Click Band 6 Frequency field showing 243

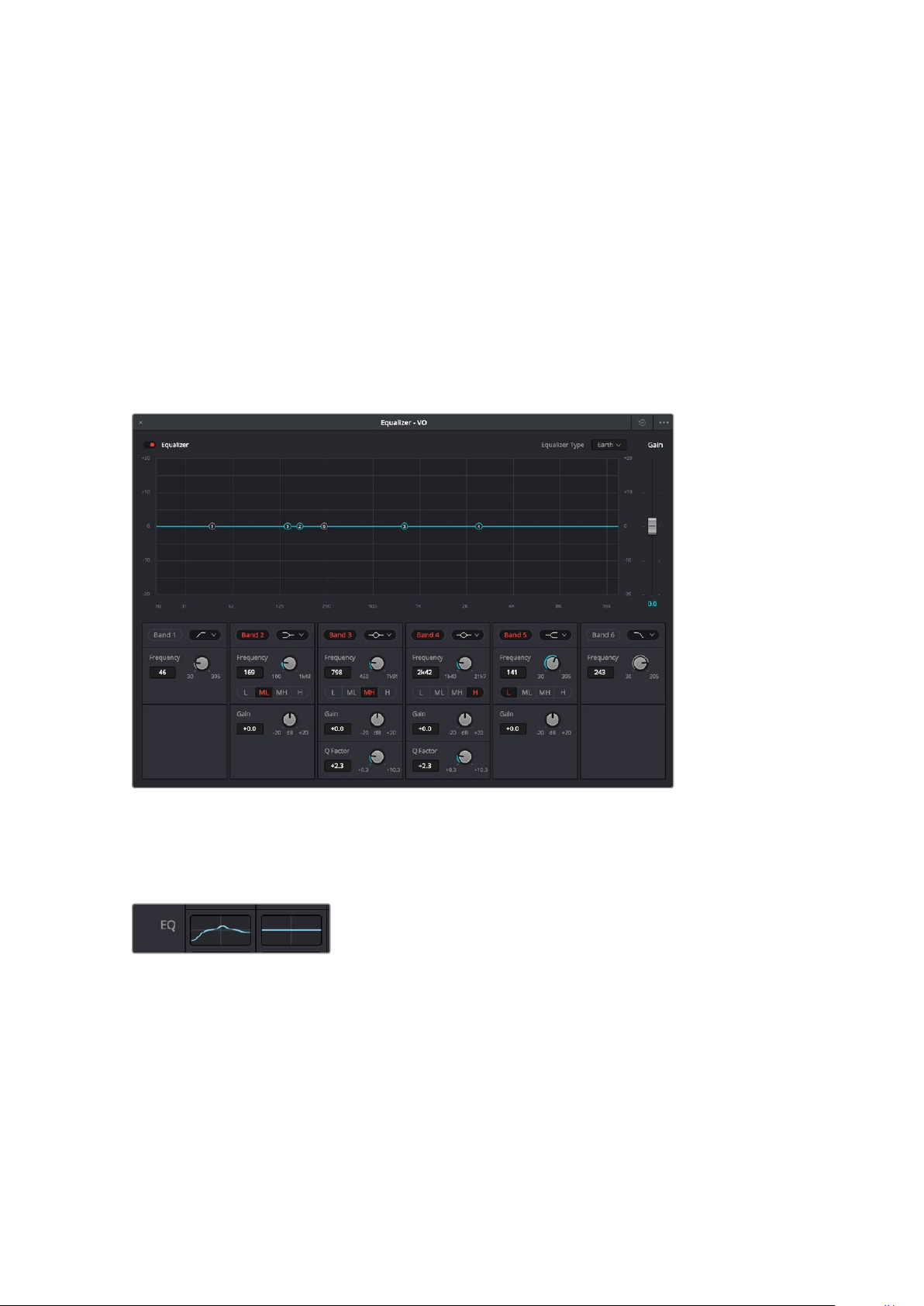click(x=600, y=673)
